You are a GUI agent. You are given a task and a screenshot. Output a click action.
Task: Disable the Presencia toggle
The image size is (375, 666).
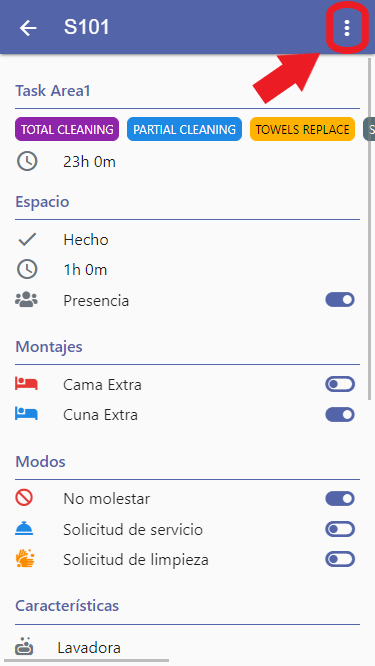click(340, 300)
